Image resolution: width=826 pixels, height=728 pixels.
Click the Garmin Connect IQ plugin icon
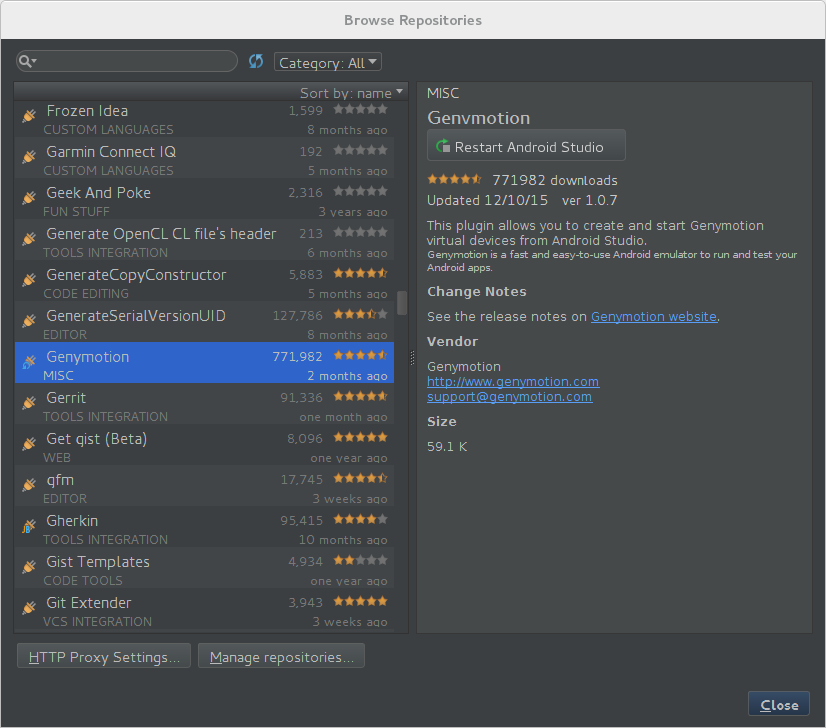point(29,156)
